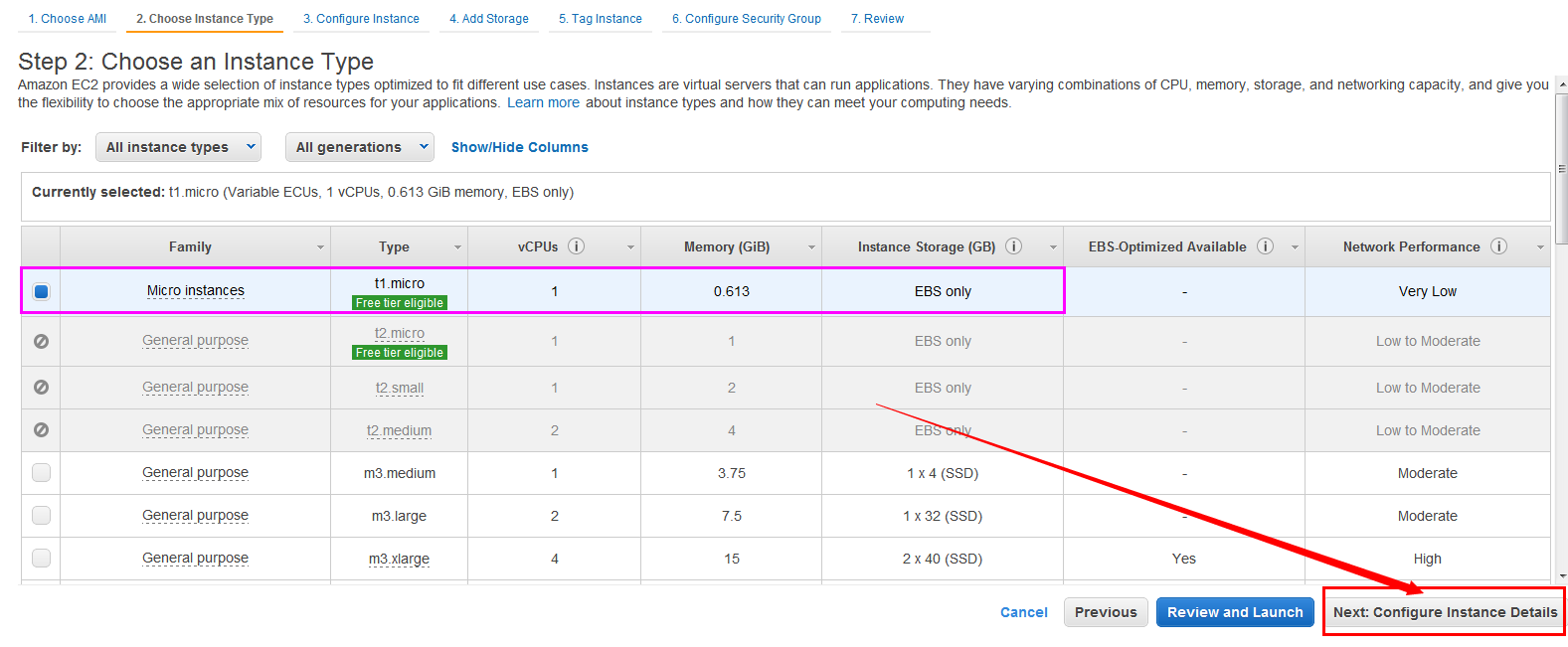Open EBS-Optimized Available info icon

click(x=1265, y=246)
